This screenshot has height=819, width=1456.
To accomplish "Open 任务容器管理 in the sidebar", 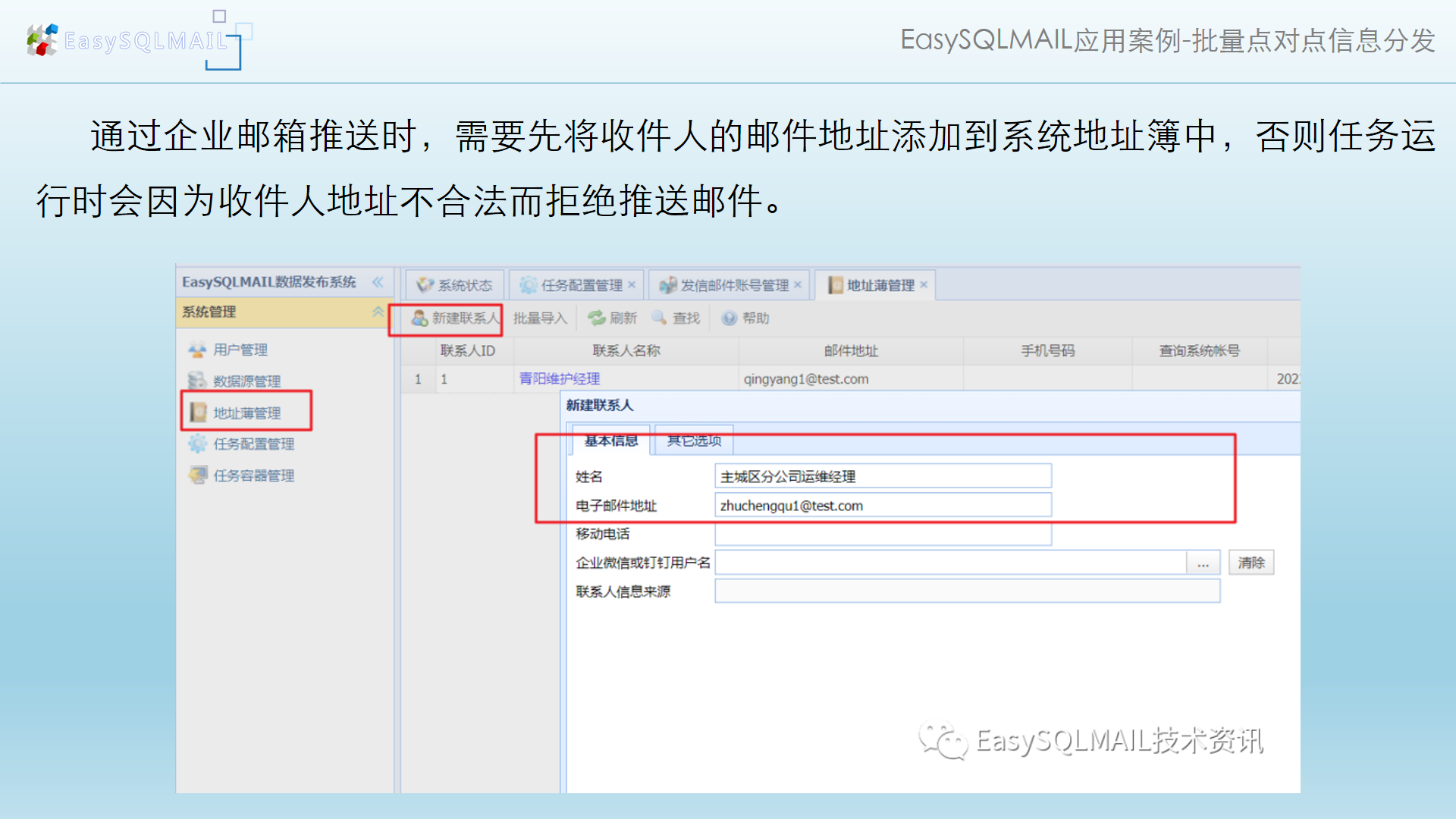I will (254, 476).
